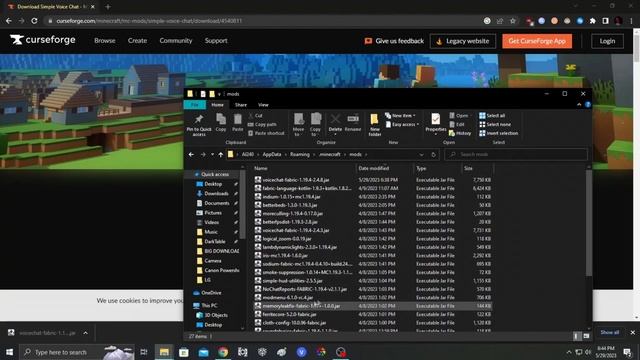Refresh the mods folder view
Viewport: 640px width, 360px height.
click(x=433, y=155)
